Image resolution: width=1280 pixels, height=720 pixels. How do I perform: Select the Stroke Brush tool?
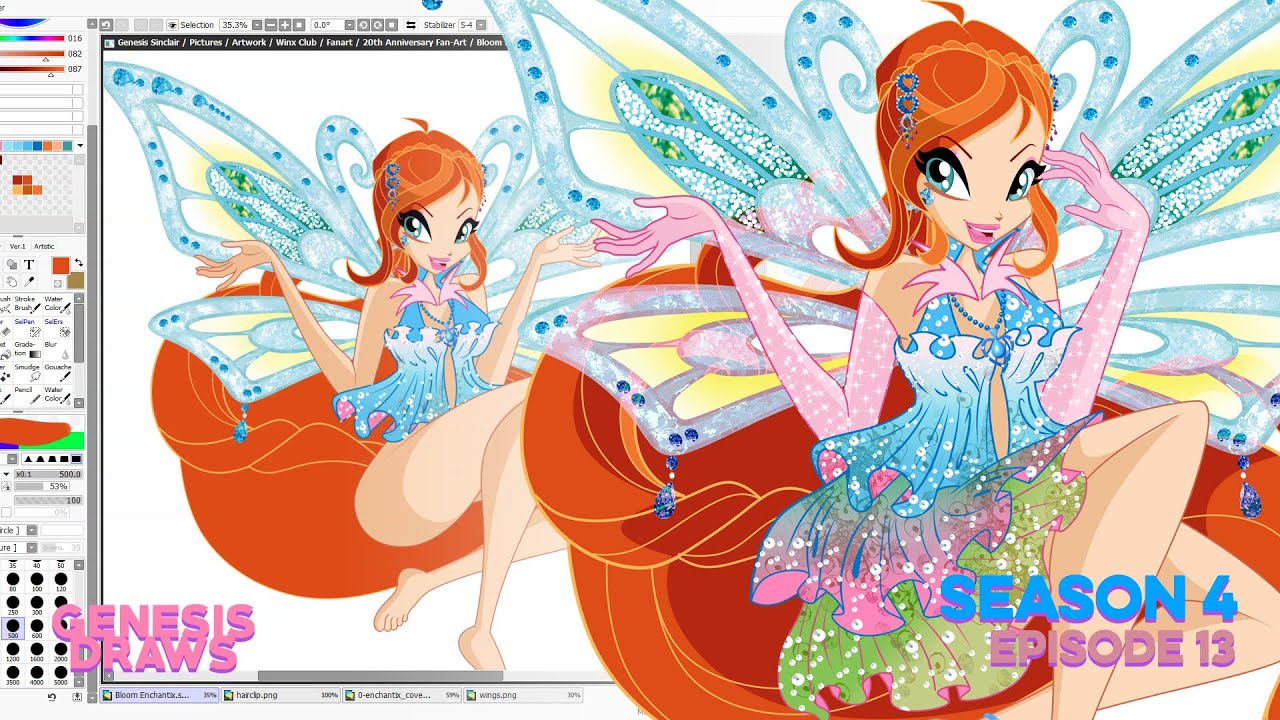coord(27,305)
